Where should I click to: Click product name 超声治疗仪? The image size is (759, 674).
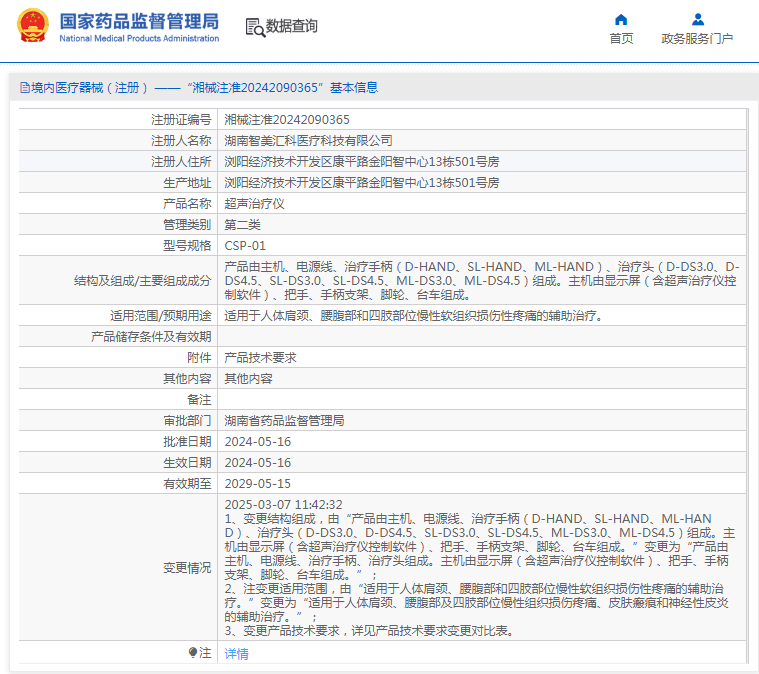[x=254, y=203]
